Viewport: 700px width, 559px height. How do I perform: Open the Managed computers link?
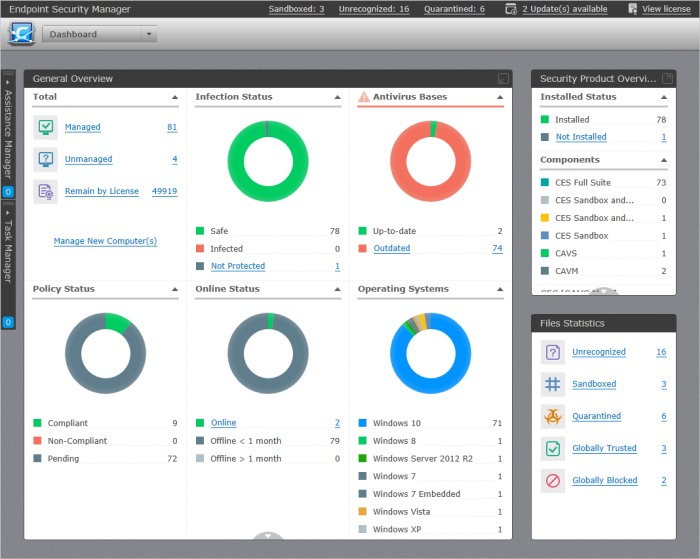coord(83,127)
